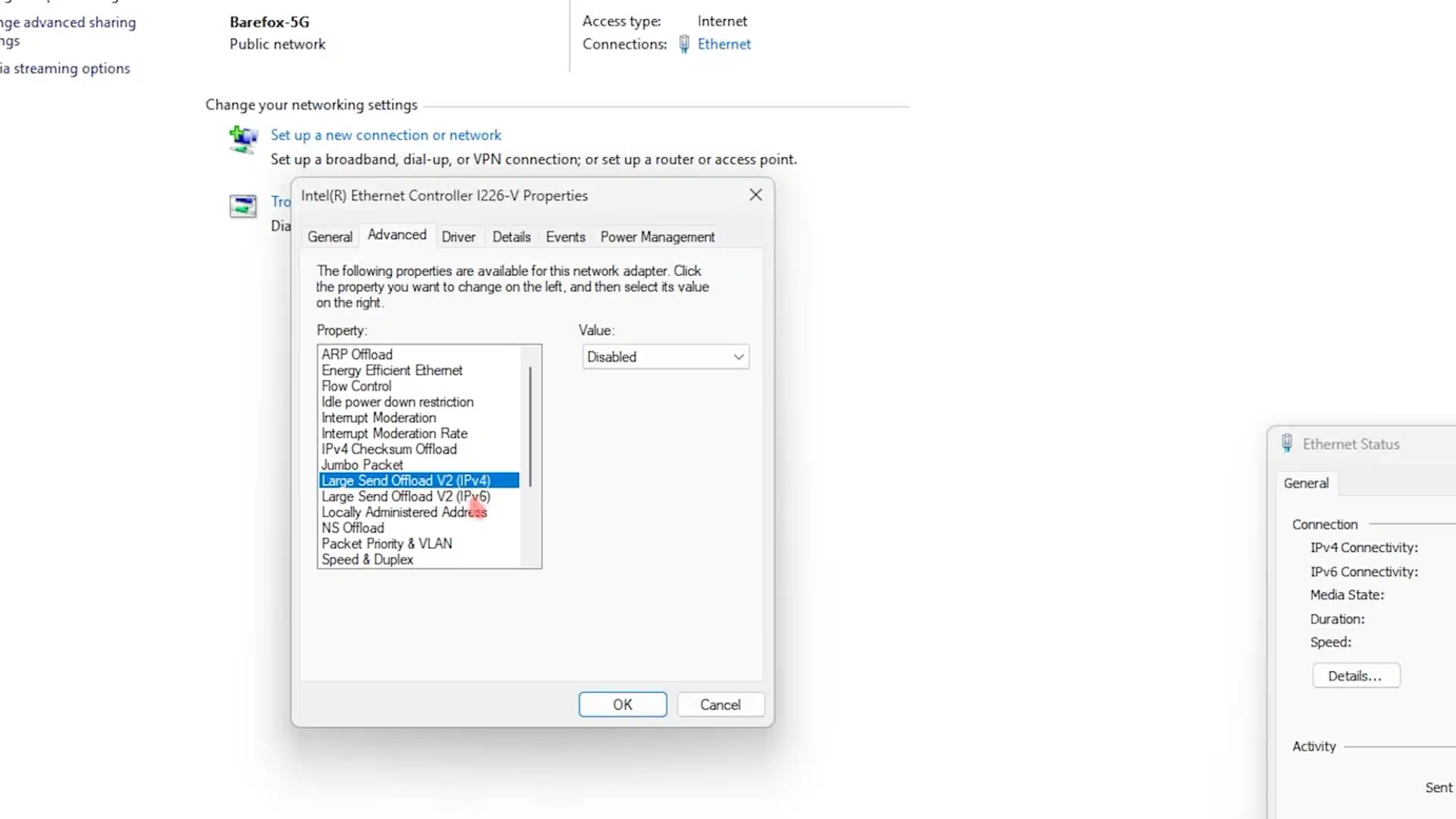Select Locally Administered Address property

419,513
